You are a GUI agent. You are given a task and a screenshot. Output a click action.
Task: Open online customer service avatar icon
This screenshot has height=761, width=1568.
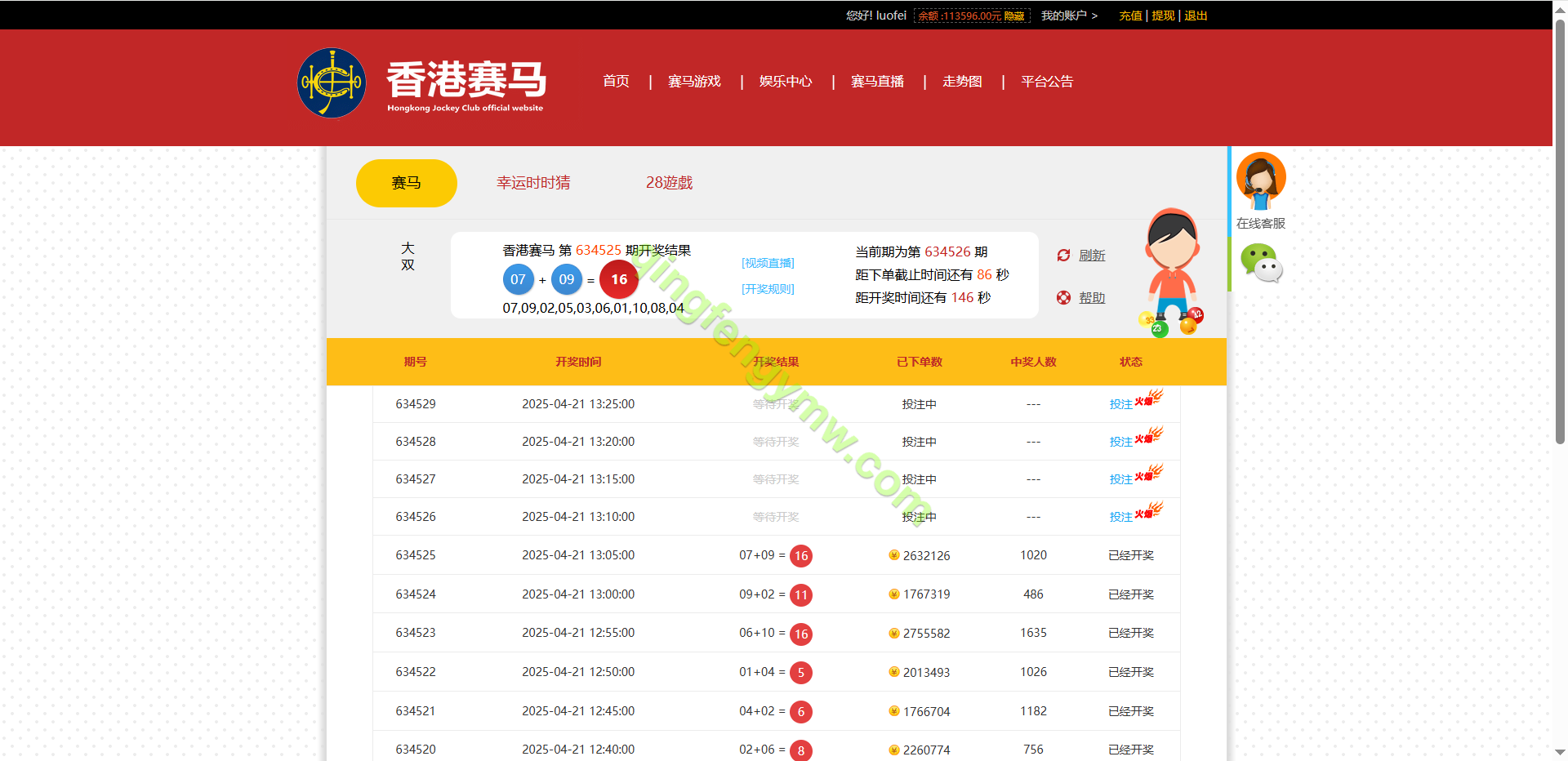(1260, 180)
